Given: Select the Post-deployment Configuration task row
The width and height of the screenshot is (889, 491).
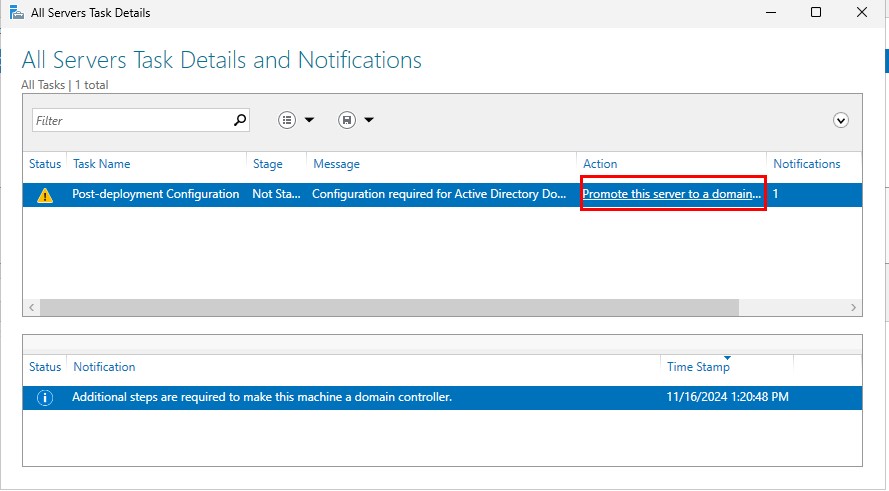Looking at the screenshot, I should (155, 194).
